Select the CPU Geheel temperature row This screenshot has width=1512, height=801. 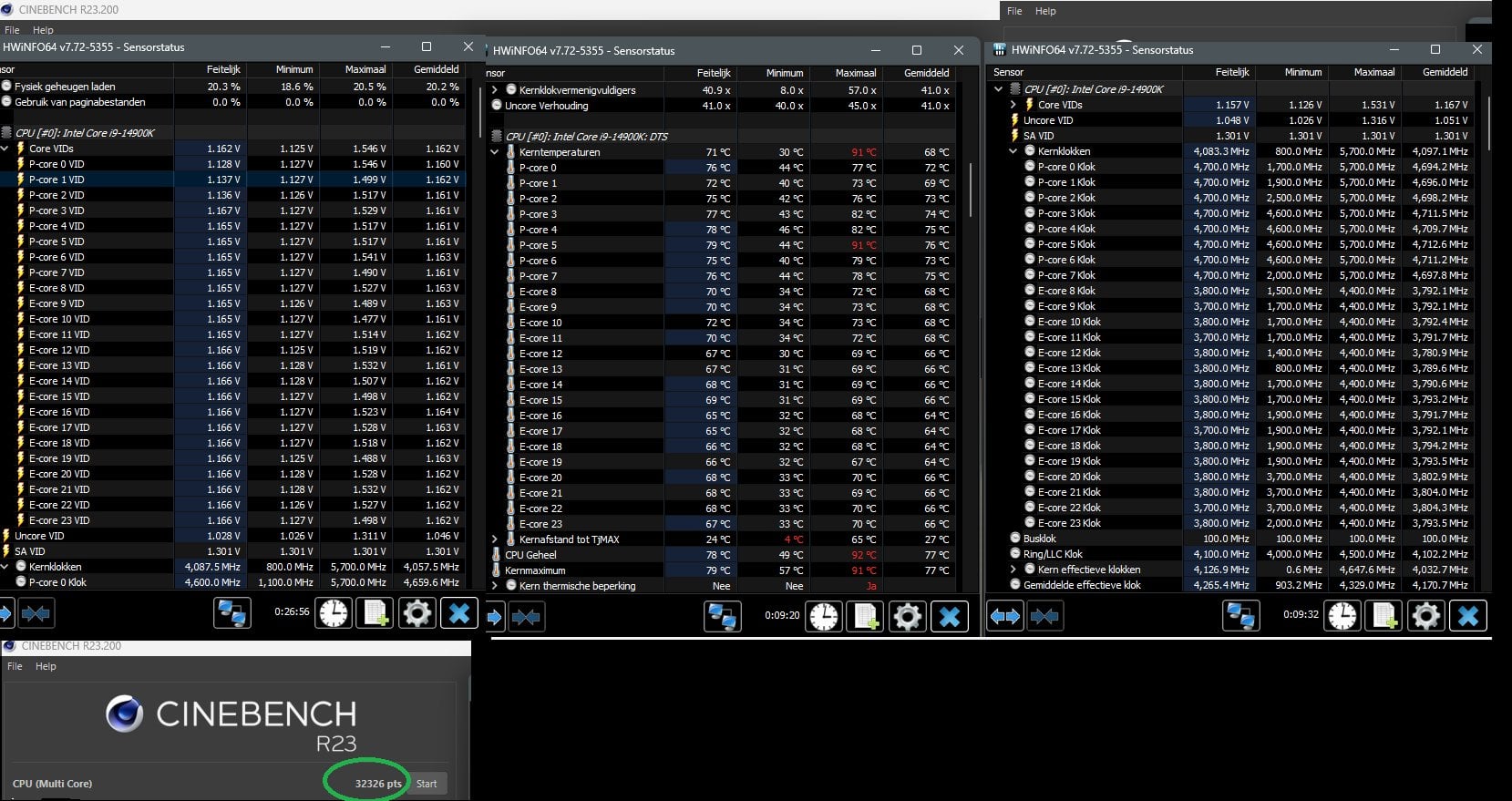coord(722,555)
